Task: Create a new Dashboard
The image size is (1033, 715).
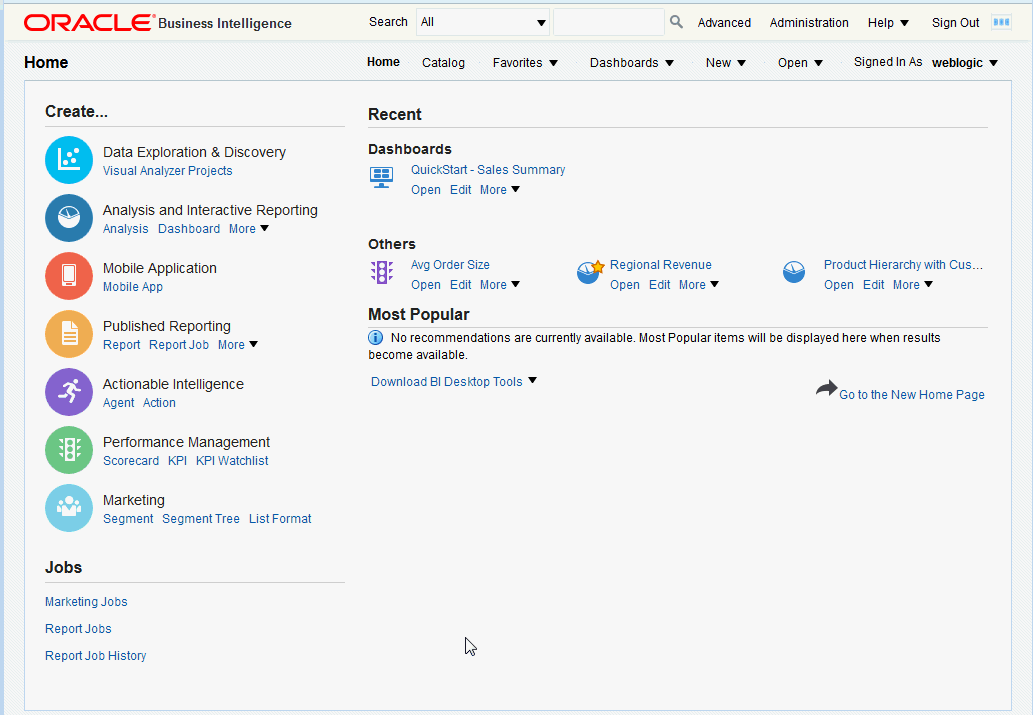Action: pyautogui.click(x=189, y=229)
